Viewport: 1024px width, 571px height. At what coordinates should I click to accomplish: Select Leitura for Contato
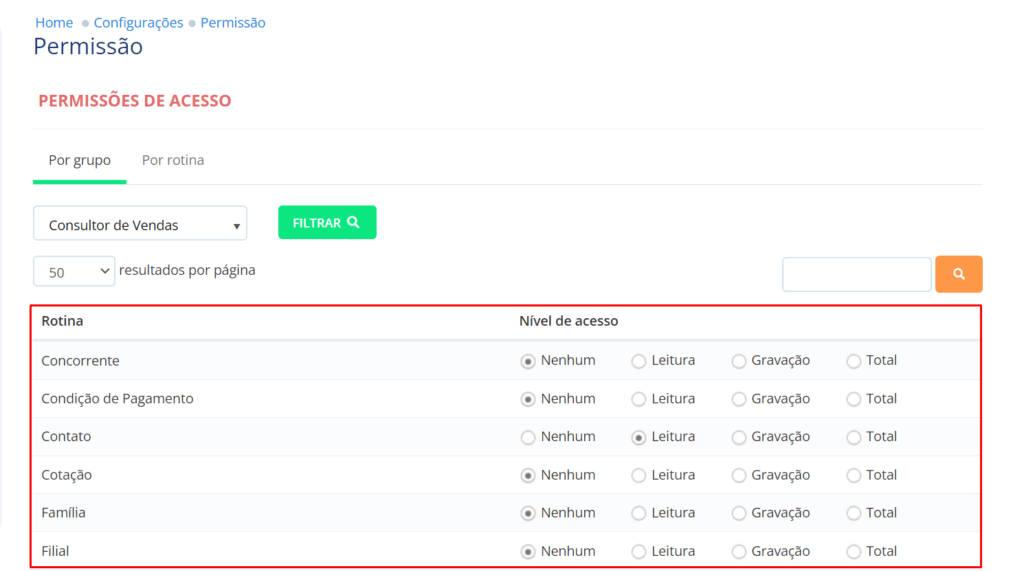click(x=639, y=437)
